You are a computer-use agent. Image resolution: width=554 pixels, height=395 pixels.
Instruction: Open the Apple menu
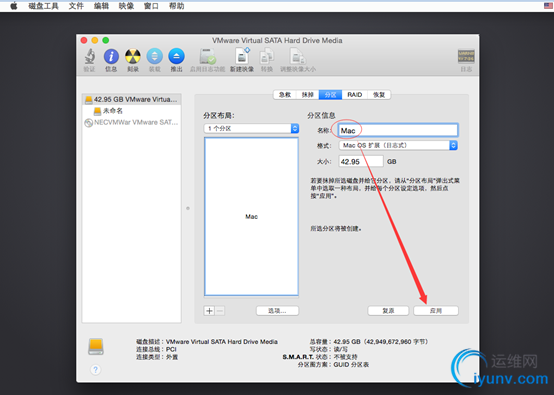click(14, 6)
